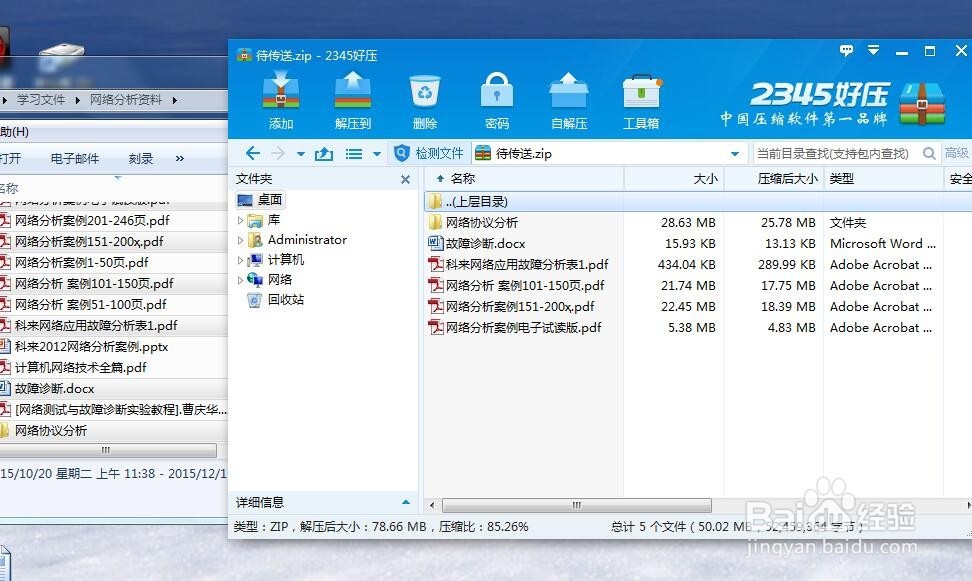Open the 助(H) help menu in Explorer
Image resolution: width=972 pixels, height=581 pixels.
tap(14, 132)
